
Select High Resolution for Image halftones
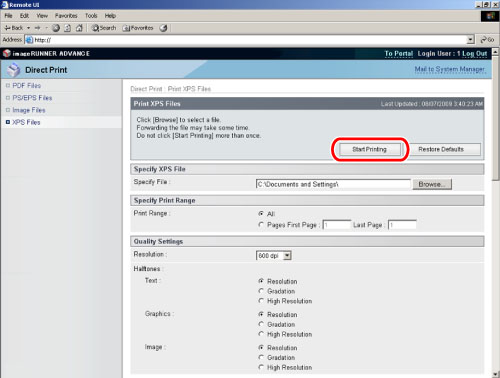[261, 367]
